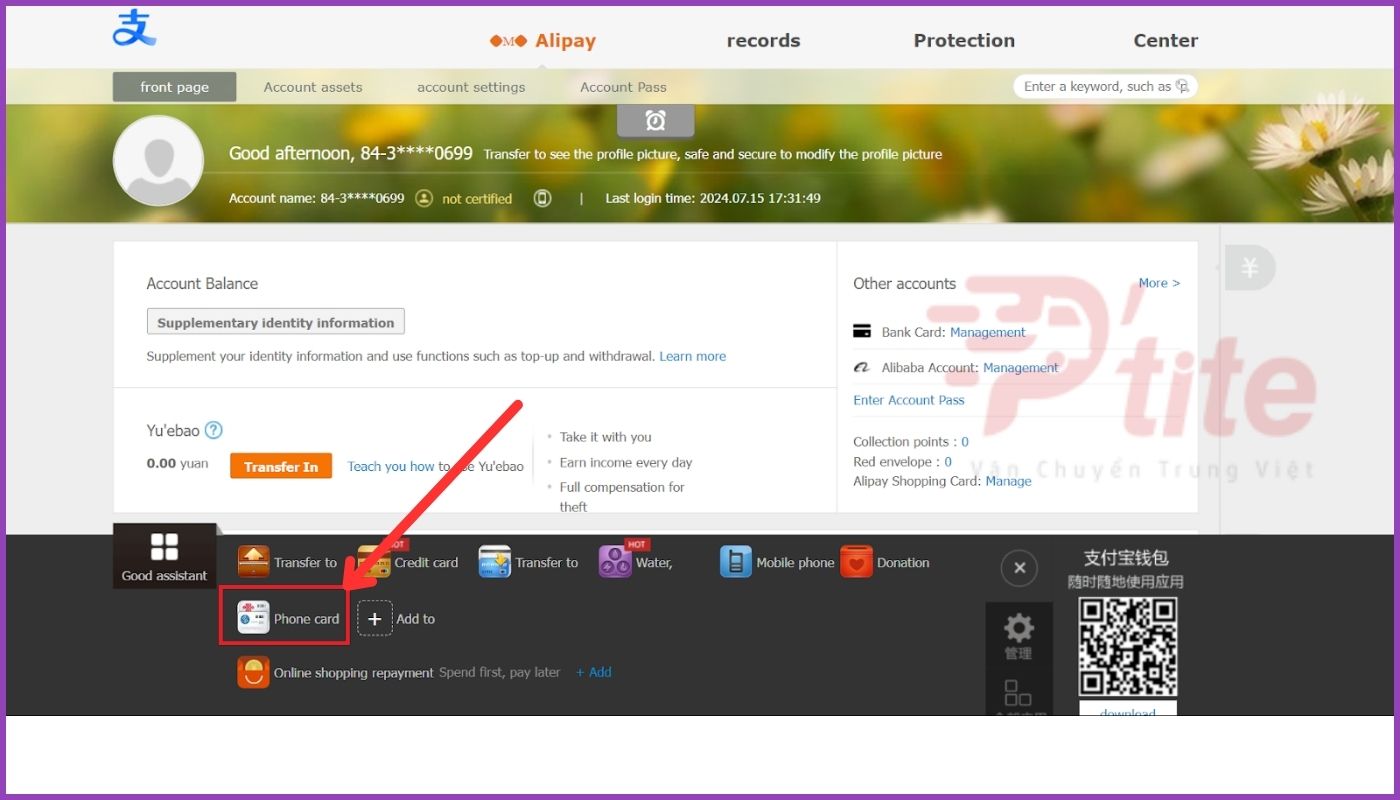The height and width of the screenshot is (800, 1400).
Task: Close the assistant panel with X
Action: [x=1019, y=568]
